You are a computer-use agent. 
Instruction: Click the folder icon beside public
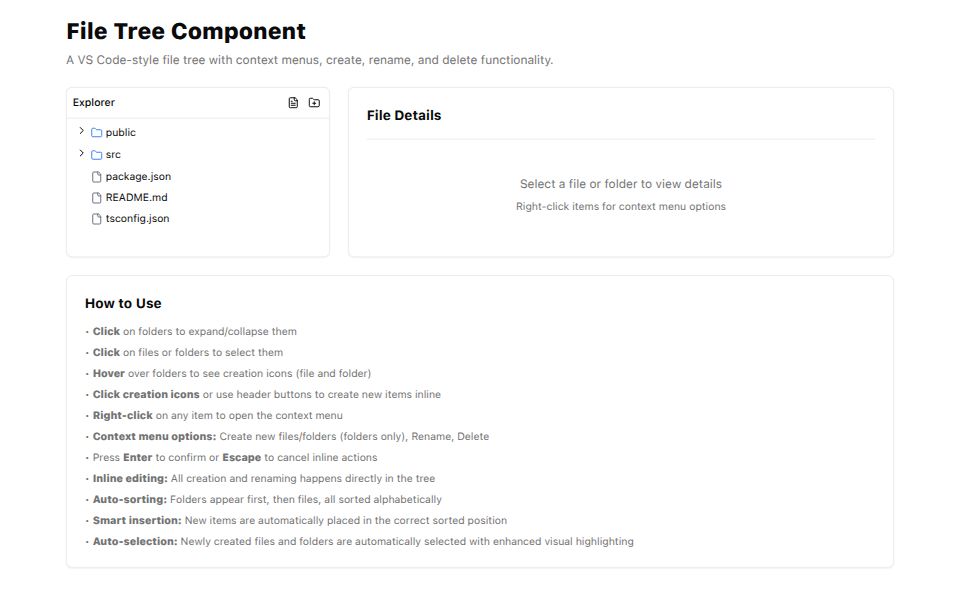(x=97, y=133)
